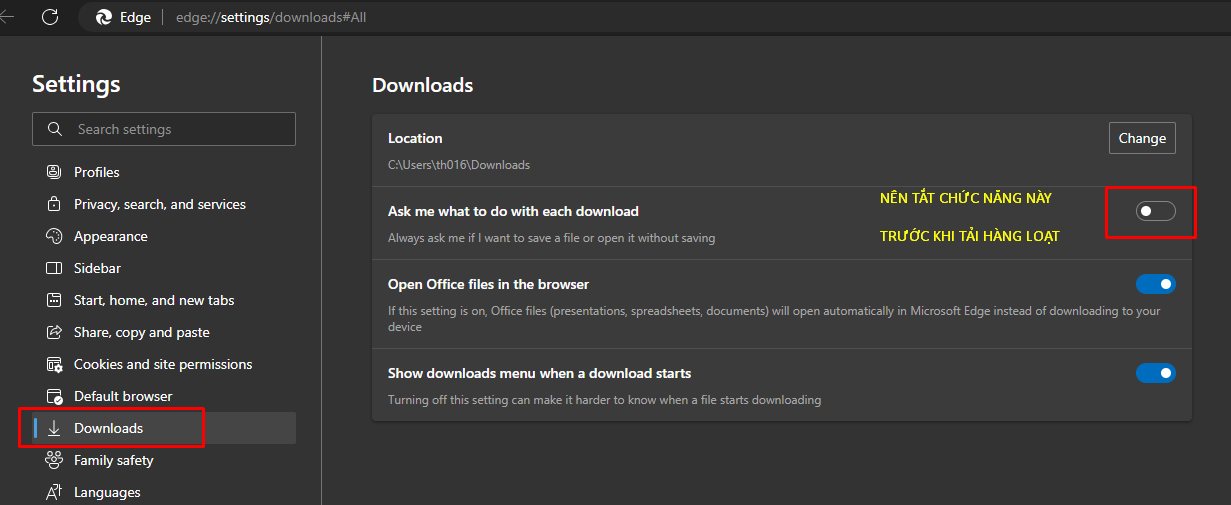This screenshot has width=1231, height=505.
Task: Turn off Show downloads menu toggle
Action: 1155,373
